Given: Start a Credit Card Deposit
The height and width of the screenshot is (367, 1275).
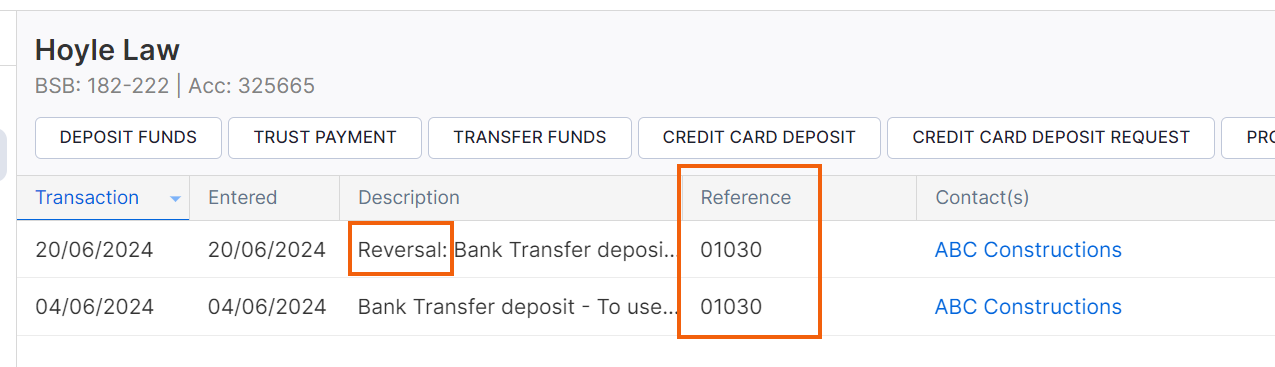Looking at the screenshot, I should tap(759, 138).
